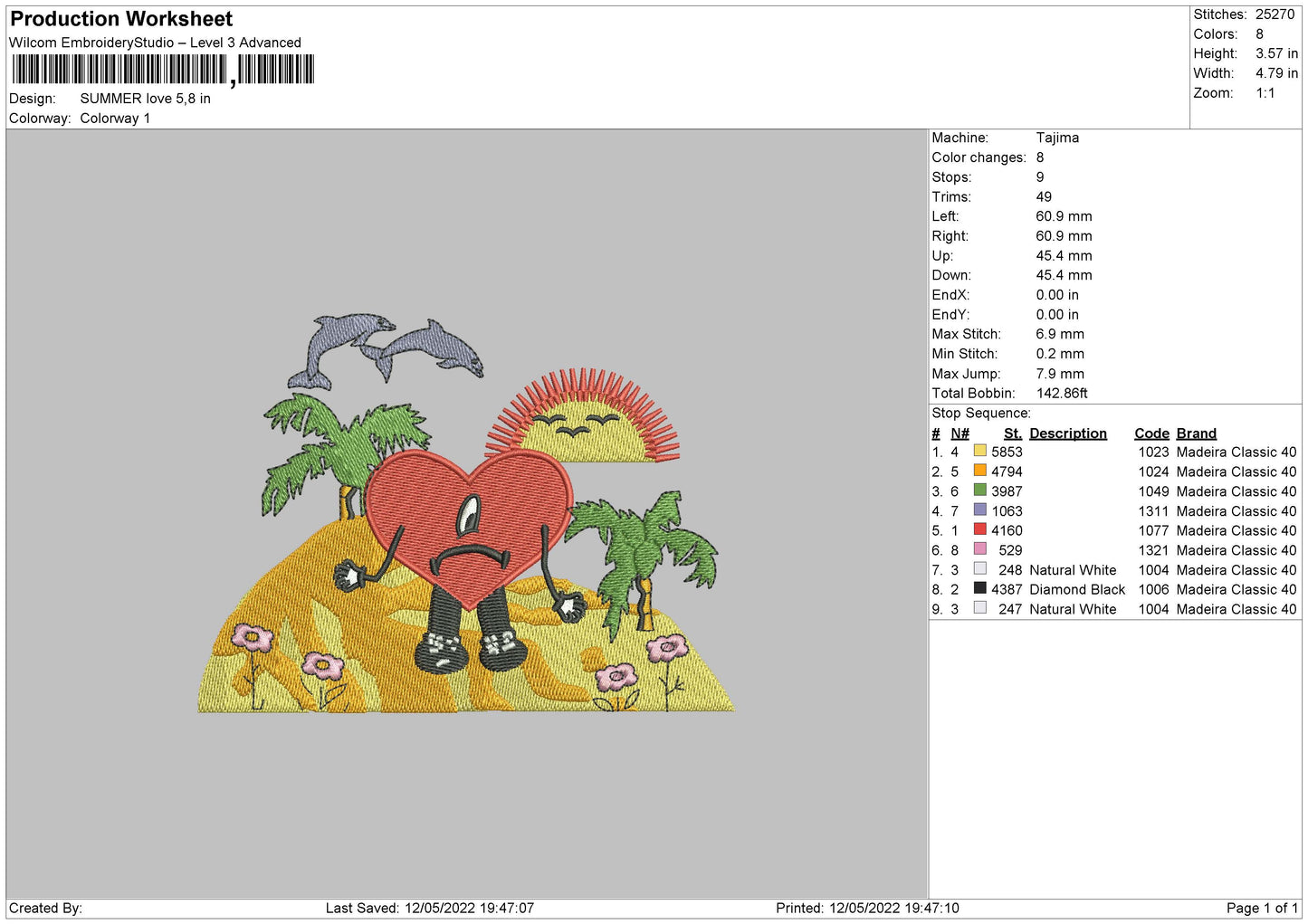Viewport: 1308px width, 924px height.
Task: Click the sun motif in the design
Action: pyautogui.click(x=583, y=416)
